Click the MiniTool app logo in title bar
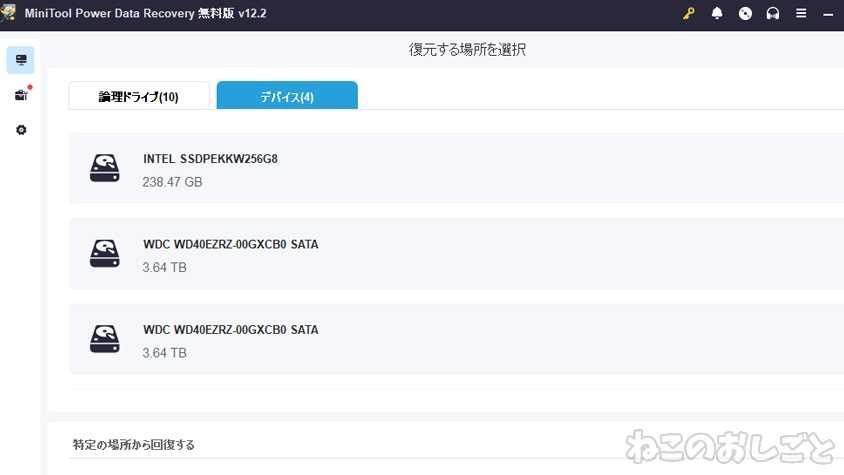The height and width of the screenshot is (475, 844). point(8,13)
